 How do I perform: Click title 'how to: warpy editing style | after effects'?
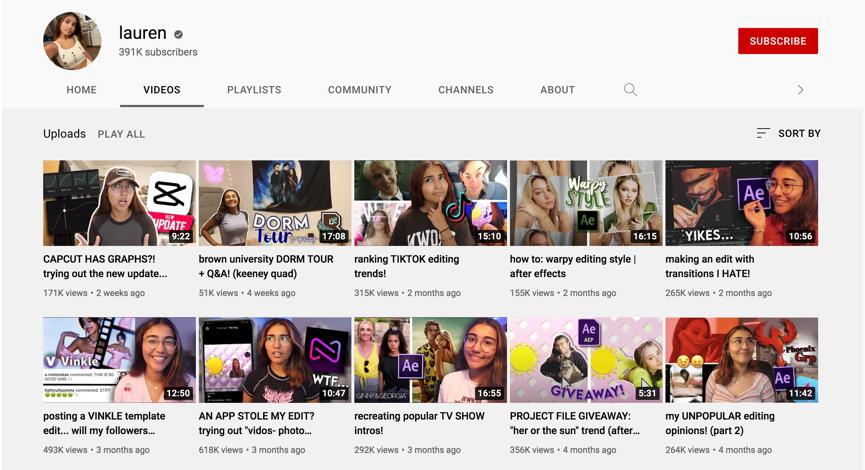(x=573, y=266)
